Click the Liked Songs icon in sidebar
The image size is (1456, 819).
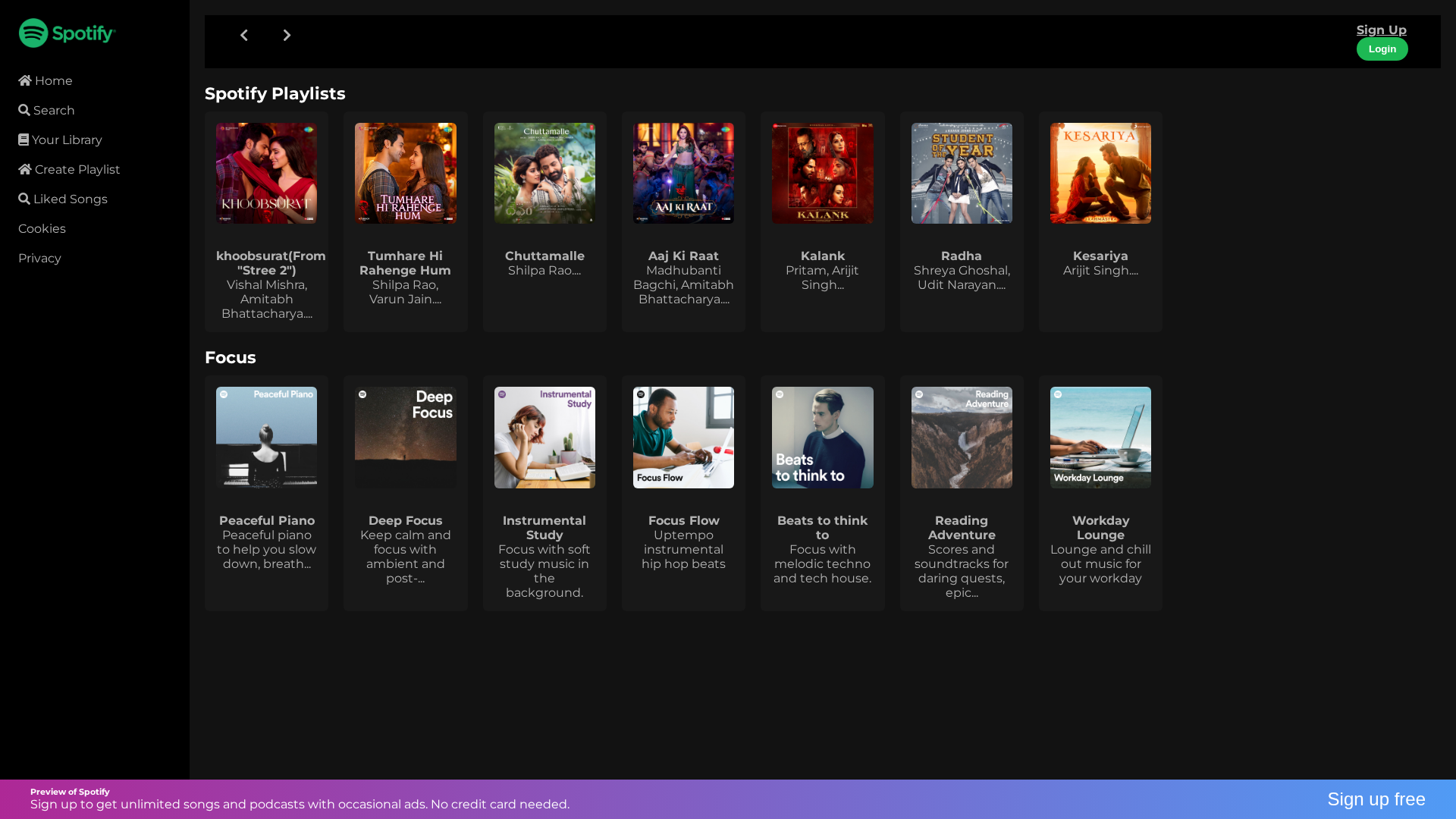tap(24, 199)
